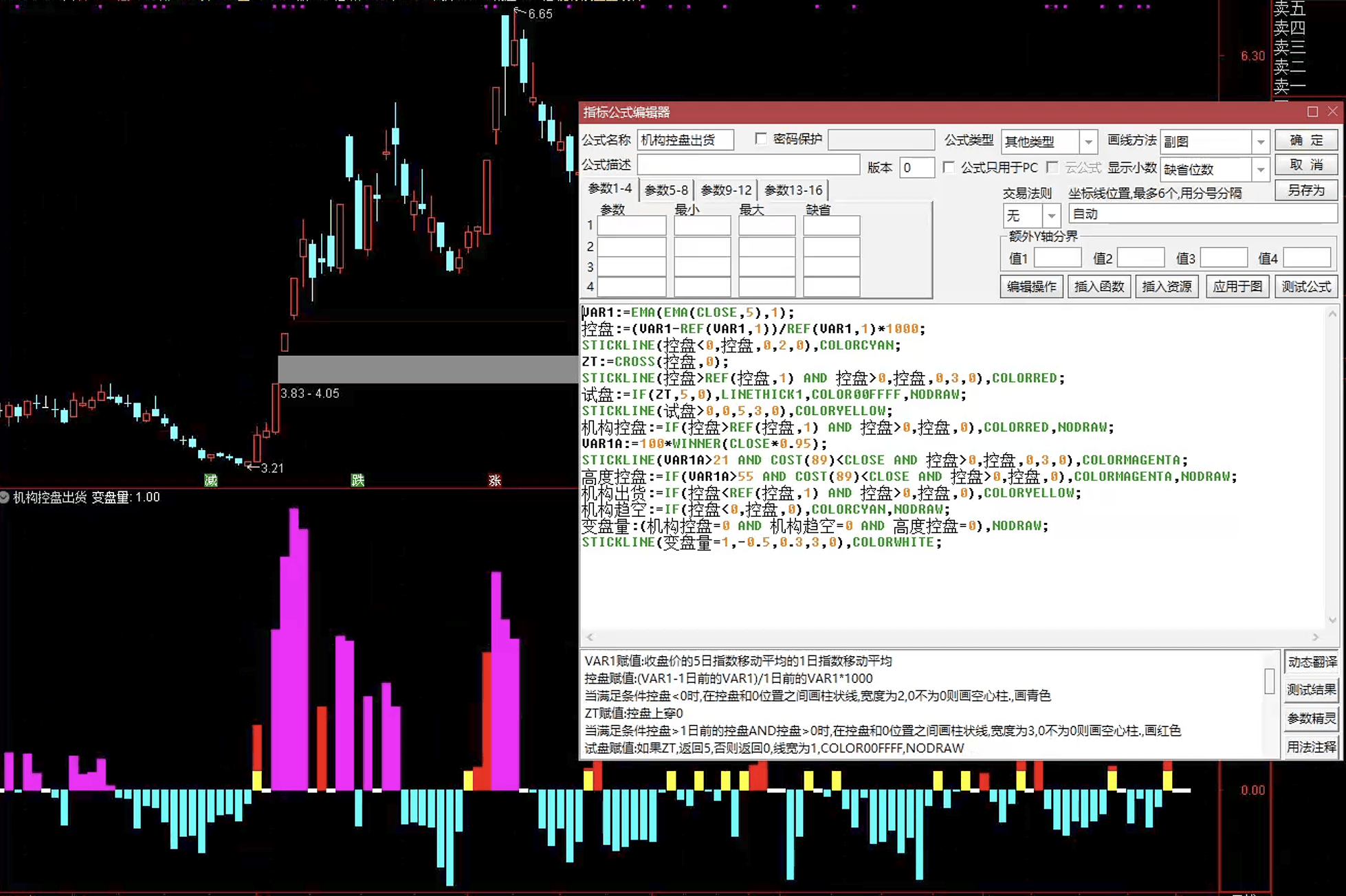Viewport: 1346px width, 896px height.
Task: Click the green 减 marker on chart
Action: pyautogui.click(x=210, y=480)
